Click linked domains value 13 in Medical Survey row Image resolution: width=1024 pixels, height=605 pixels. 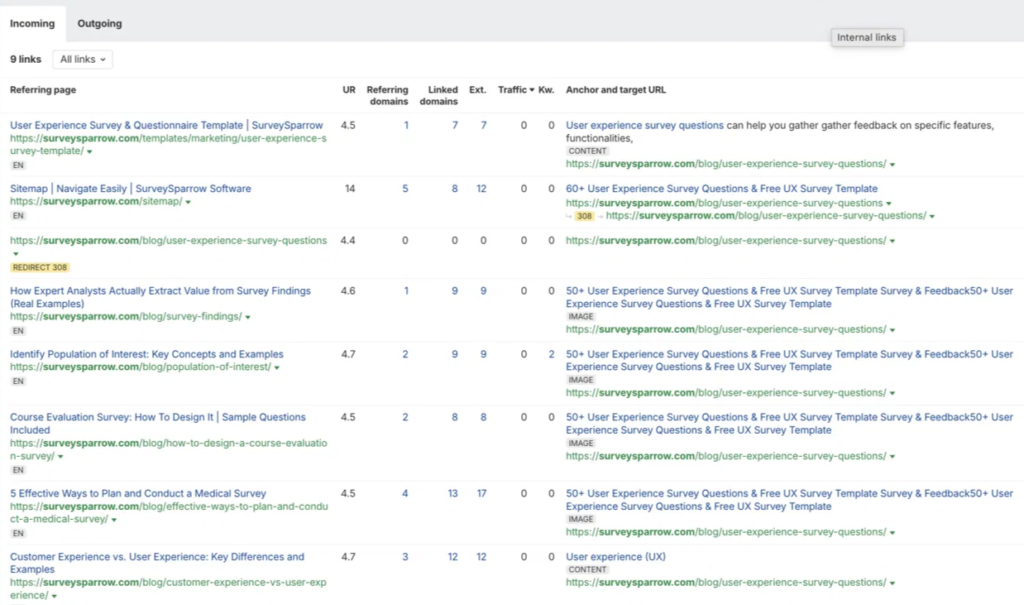point(453,493)
